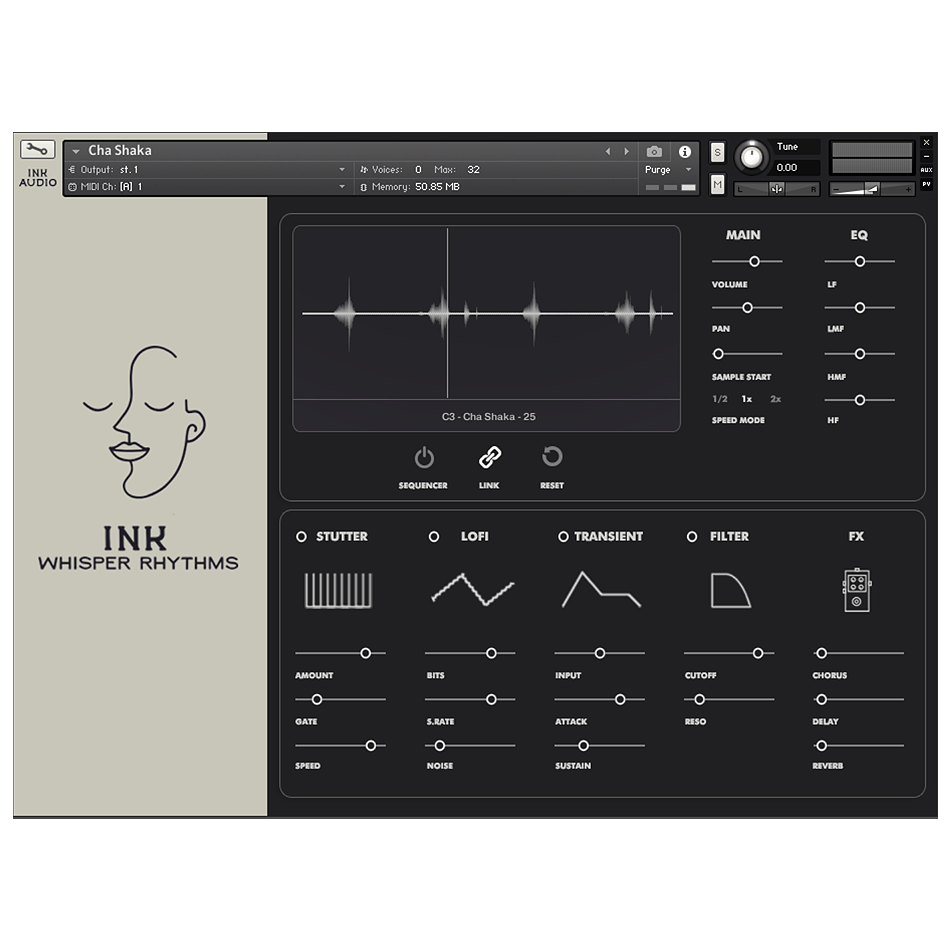The image size is (950, 950).
Task: Click the Sequencer power icon
Action: (x=424, y=458)
